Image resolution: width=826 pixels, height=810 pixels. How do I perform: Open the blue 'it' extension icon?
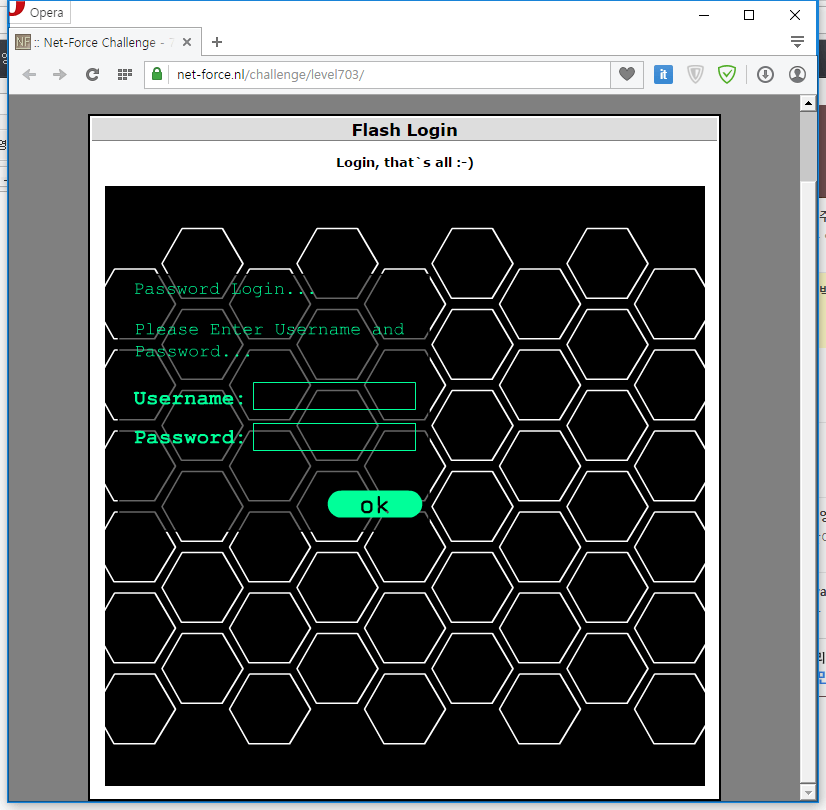pos(663,75)
